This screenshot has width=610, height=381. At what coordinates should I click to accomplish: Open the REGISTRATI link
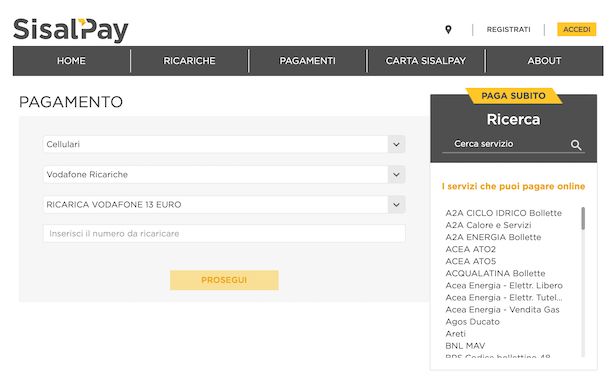point(508,30)
